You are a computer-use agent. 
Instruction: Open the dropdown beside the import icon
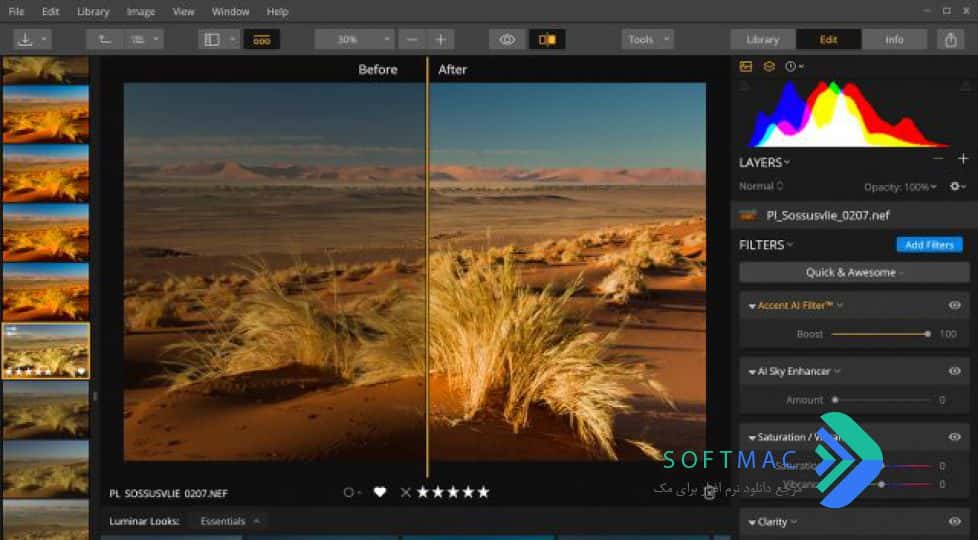44,39
